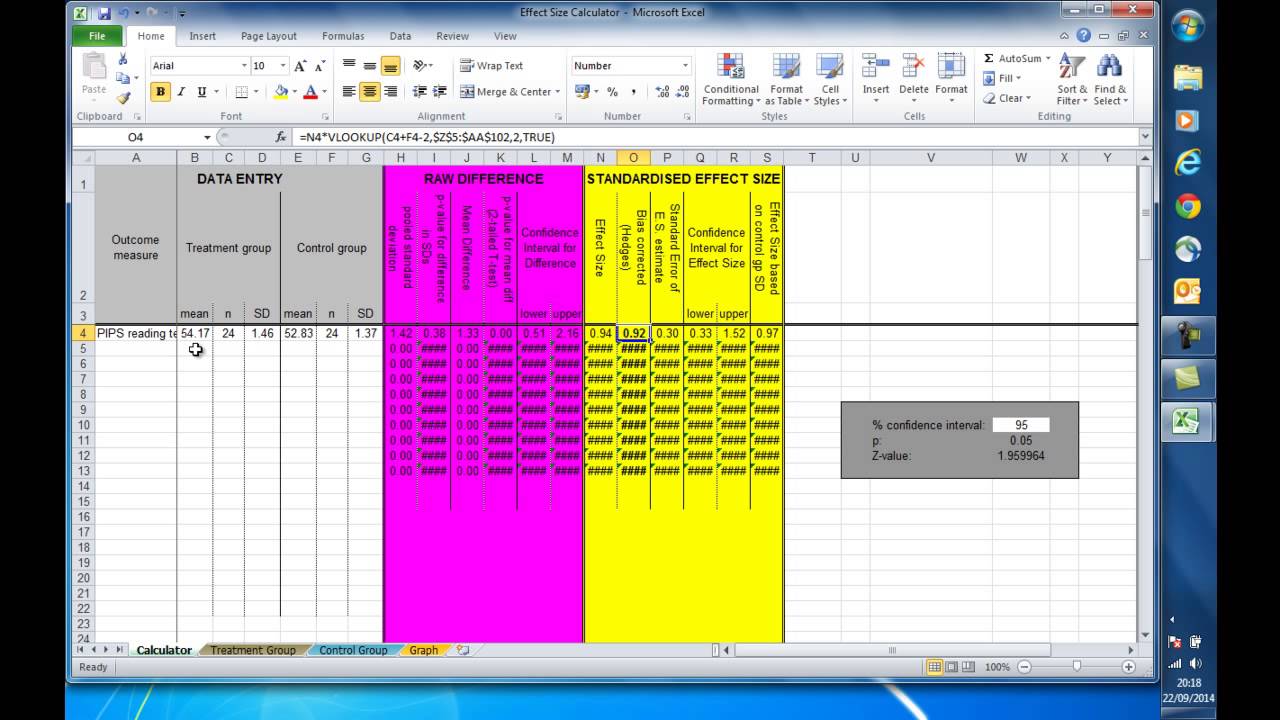Click the Cut scissors icon
This screenshot has width=1280, height=720.
click(x=123, y=59)
